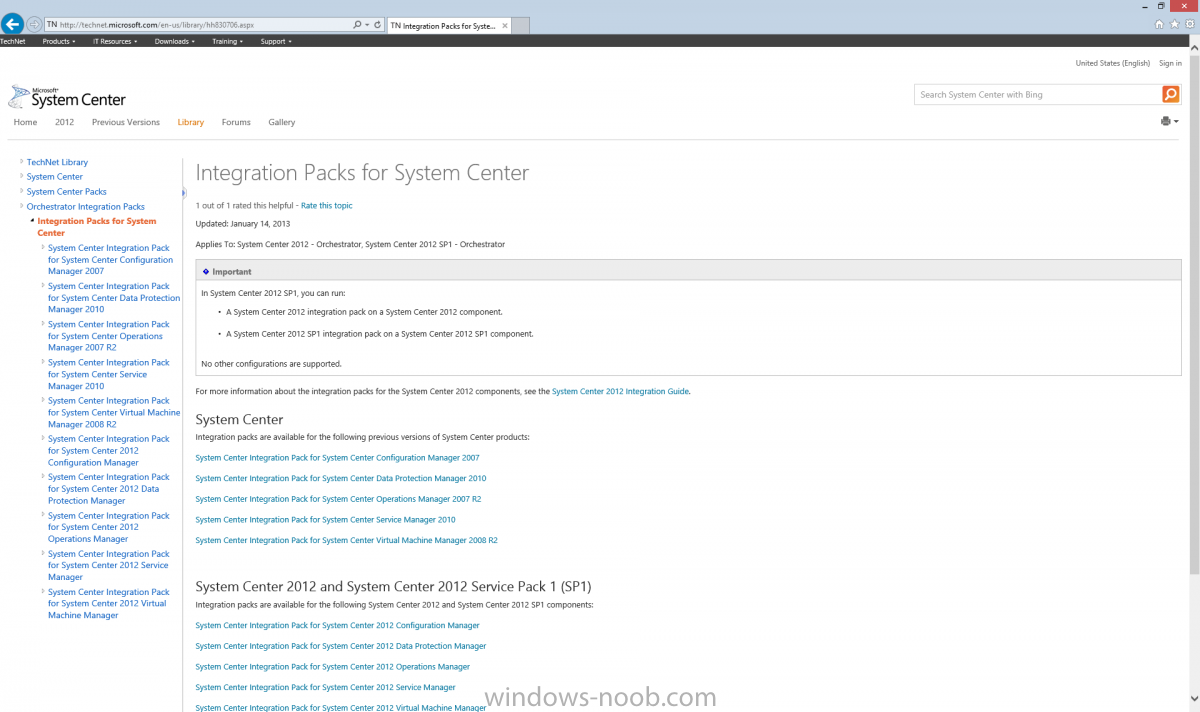This screenshot has width=1200, height=712.
Task: Click the printer icon on the page
Action: tap(1166, 121)
